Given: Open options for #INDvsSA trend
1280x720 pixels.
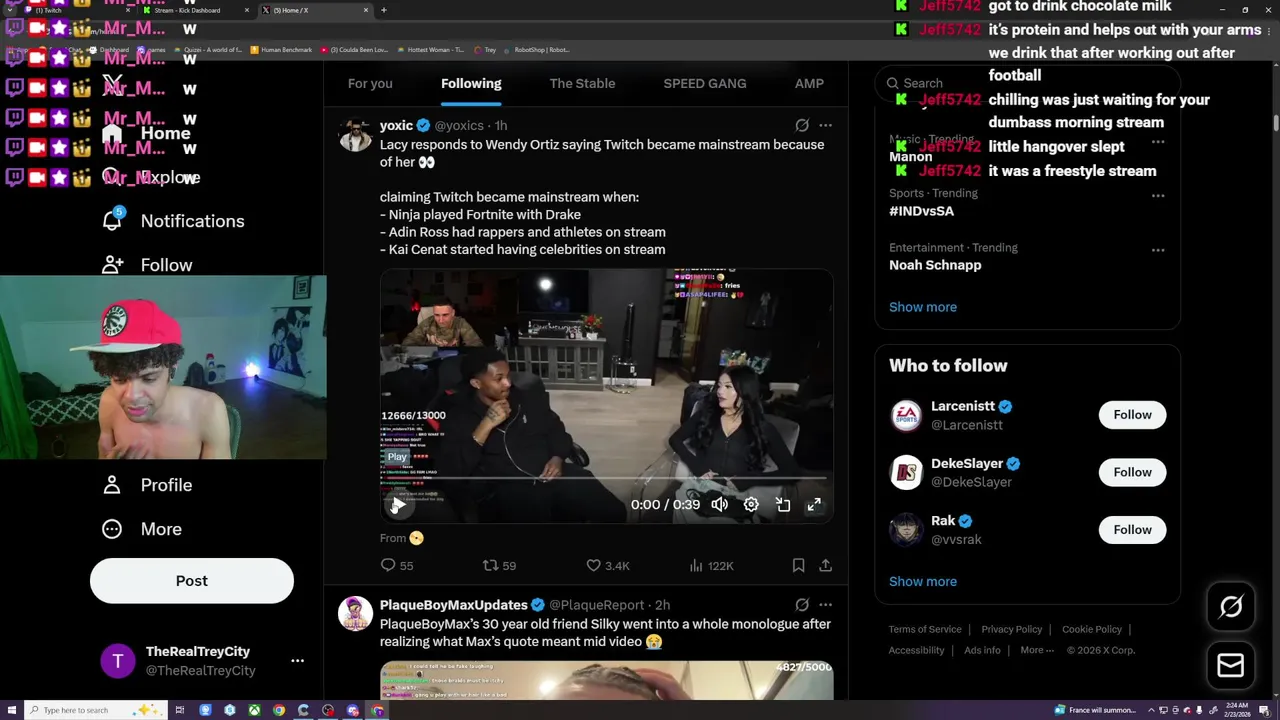Looking at the screenshot, I should pos(1158,196).
